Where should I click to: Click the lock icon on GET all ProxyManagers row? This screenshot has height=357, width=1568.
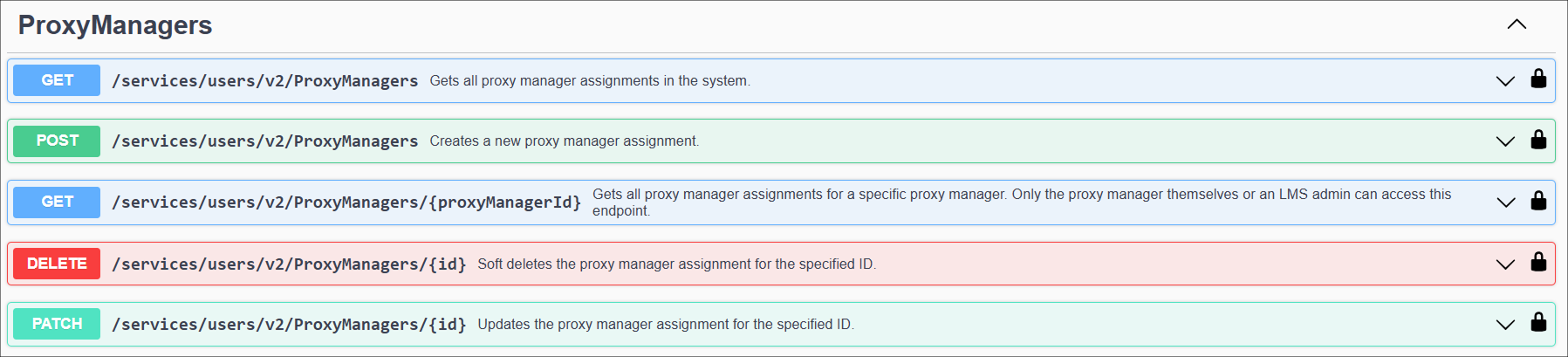(1538, 79)
